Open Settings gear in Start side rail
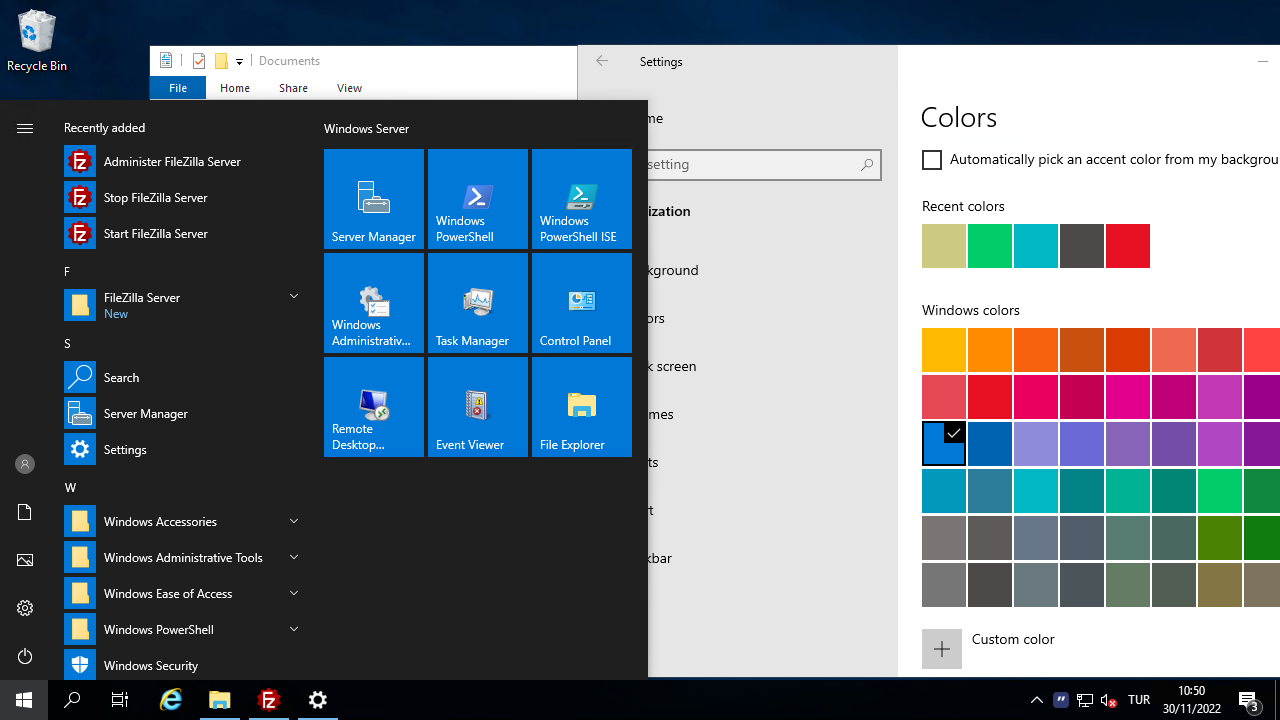This screenshot has width=1280, height=720. click(25, 608)
